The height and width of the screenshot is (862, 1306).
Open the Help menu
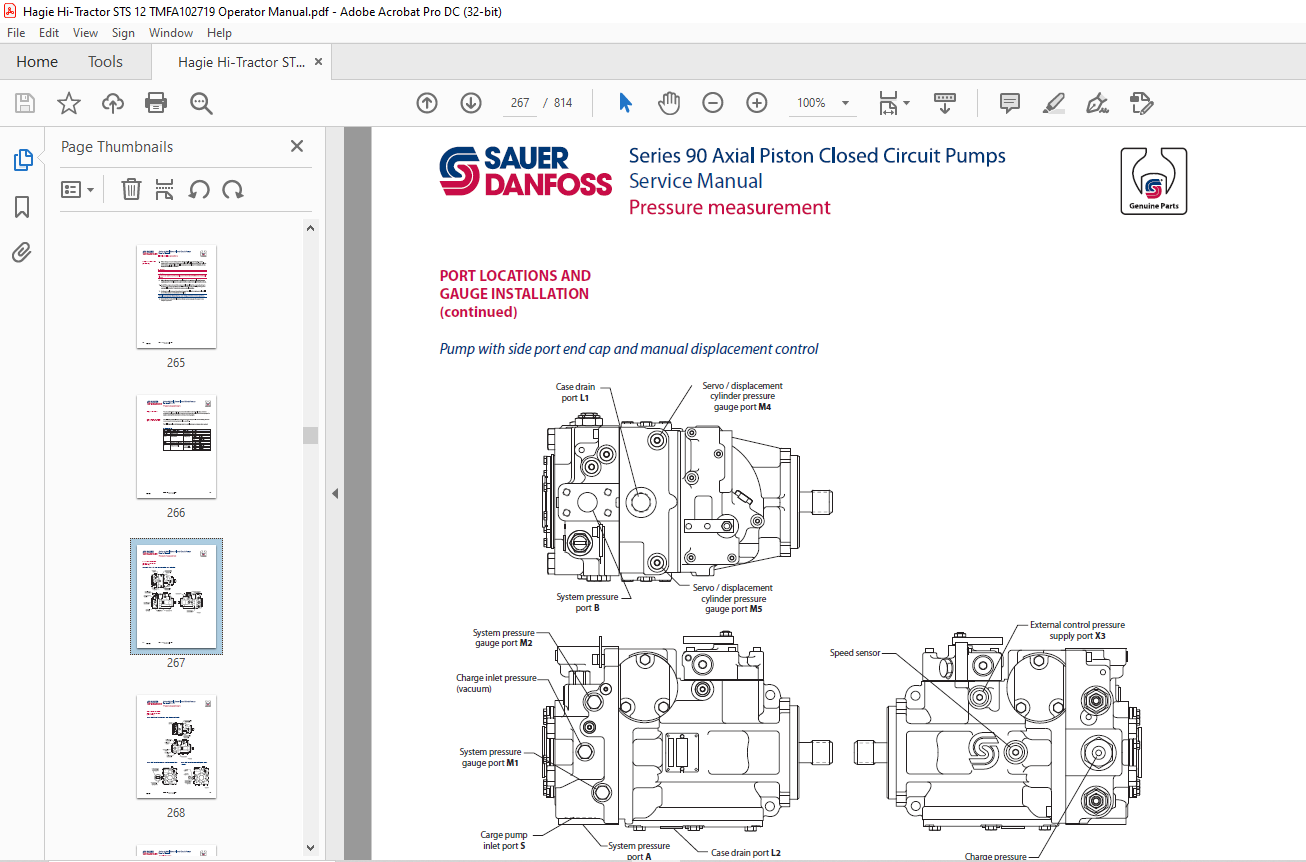pyautogui.click(x=219, y=33)
